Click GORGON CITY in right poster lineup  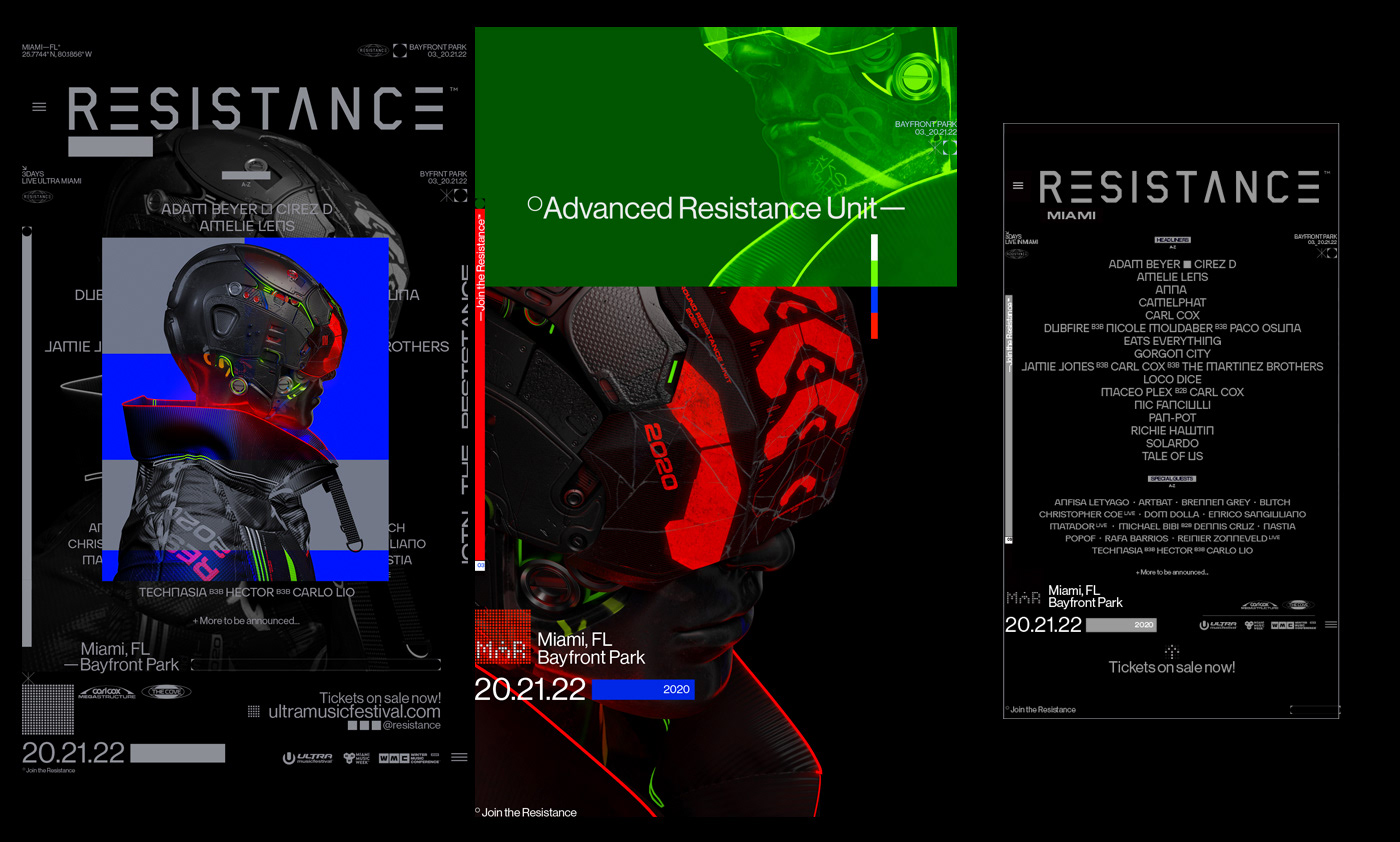1172,353
